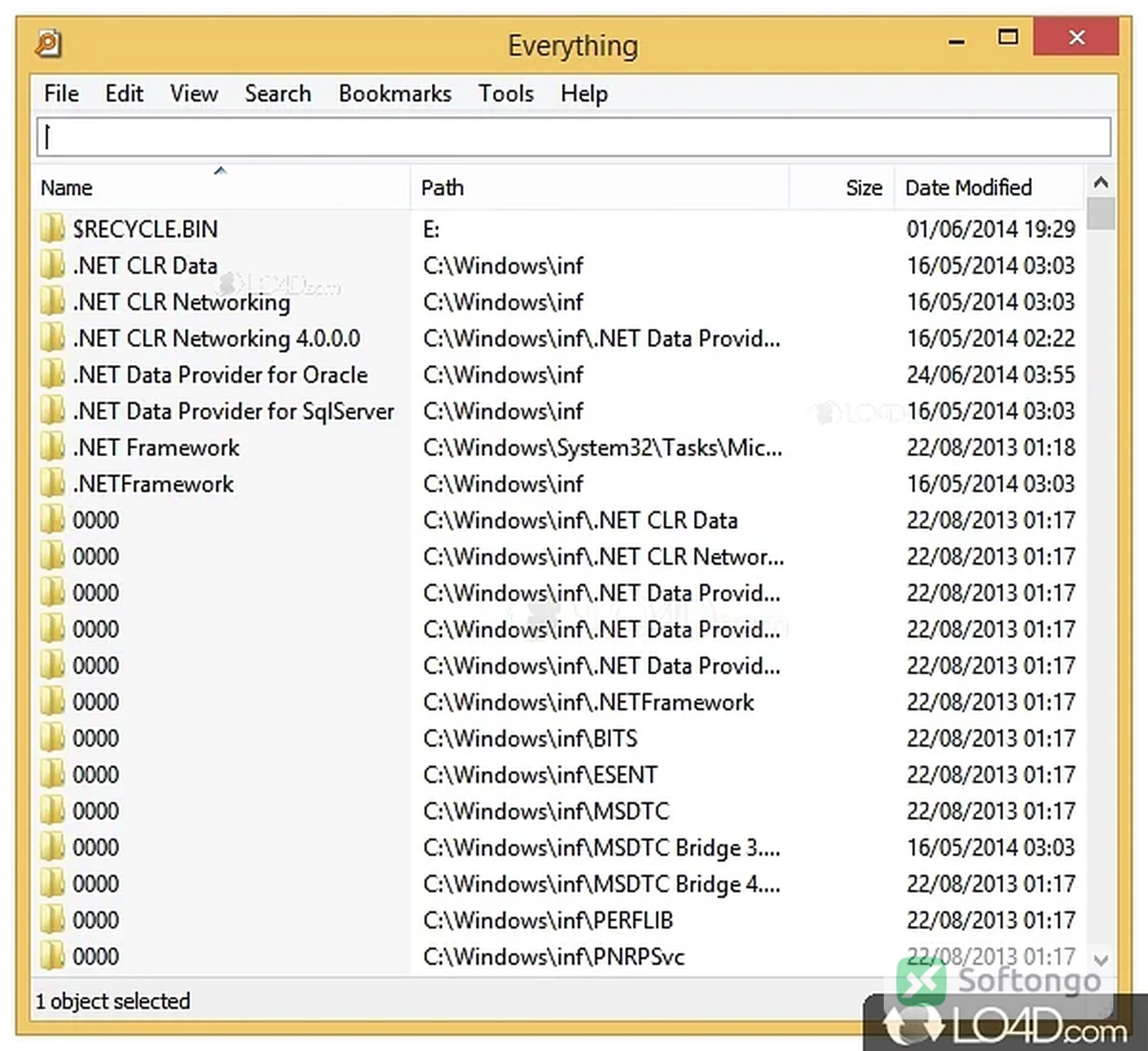The image size is (1148, 1051).
Task: Sort results by Size column header
Action: click(x=842, y=188)
